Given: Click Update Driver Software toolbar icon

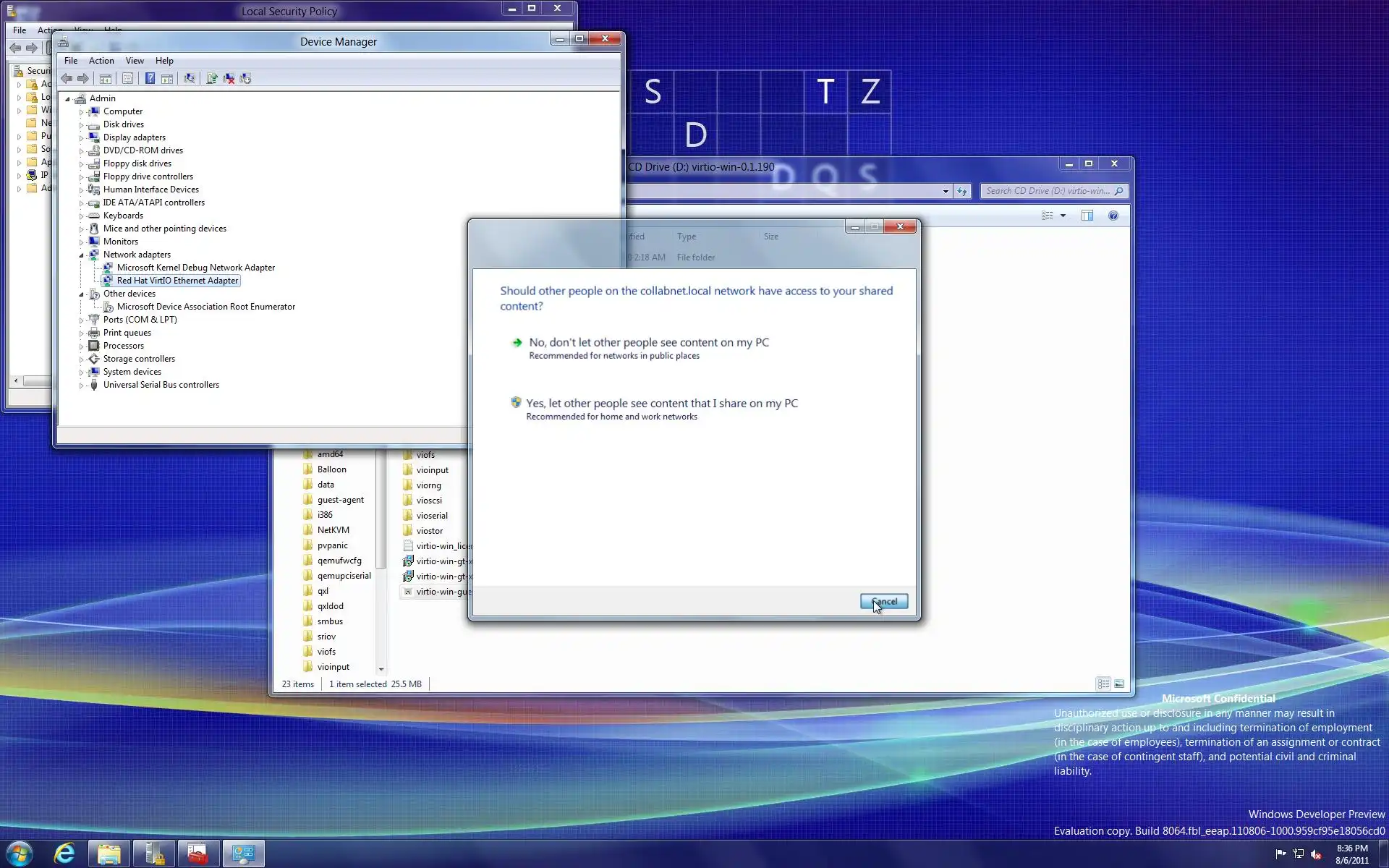Looking at the screenshot, I should point(211,78).
